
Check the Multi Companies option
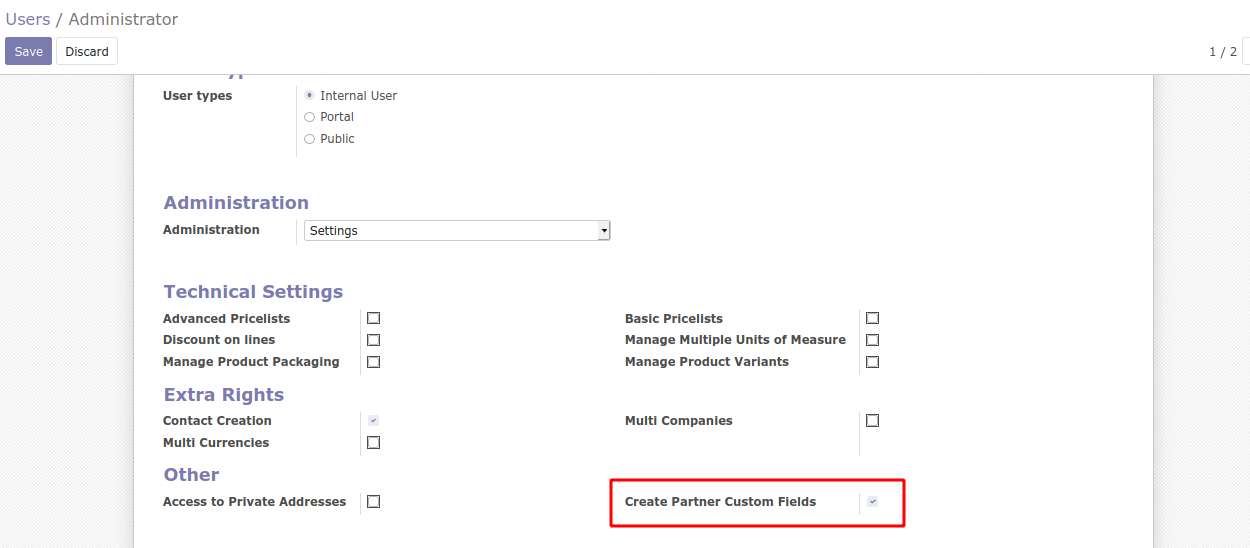coord(872,421)
